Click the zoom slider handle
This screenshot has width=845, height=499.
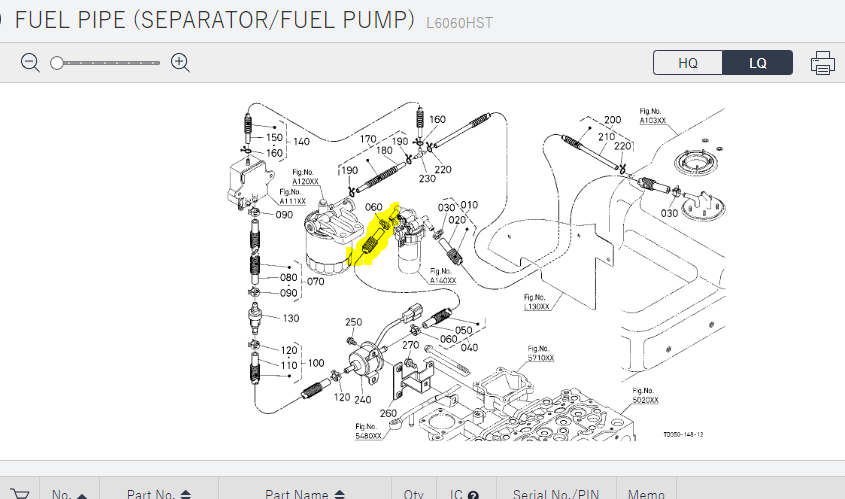point(57,63)
